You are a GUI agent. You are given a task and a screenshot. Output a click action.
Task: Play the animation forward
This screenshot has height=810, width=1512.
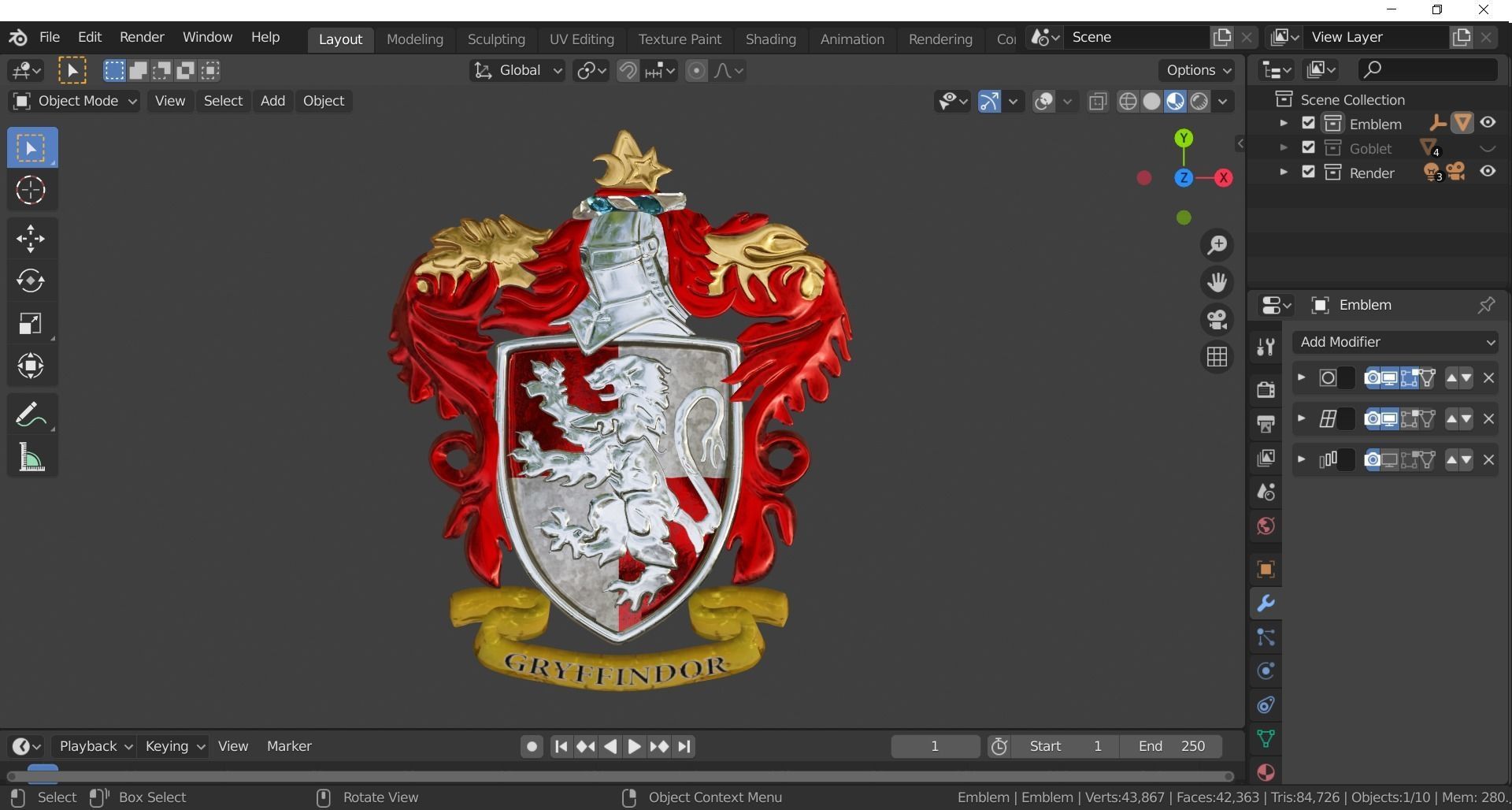coord(634,747)
